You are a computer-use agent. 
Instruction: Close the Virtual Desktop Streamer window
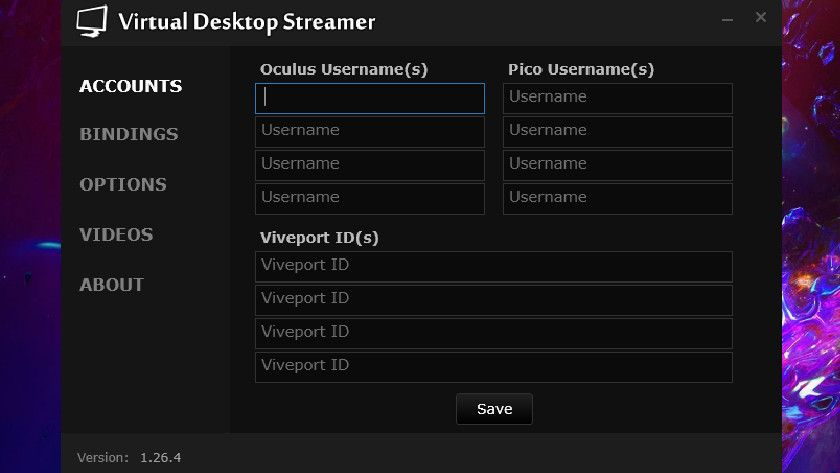click(x=761, y=17)
